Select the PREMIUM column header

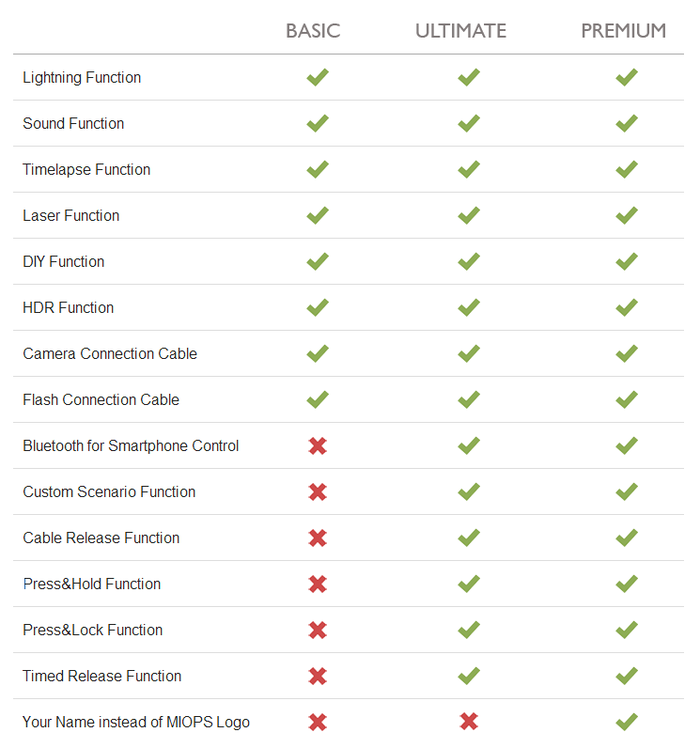(x=623, y=31)
